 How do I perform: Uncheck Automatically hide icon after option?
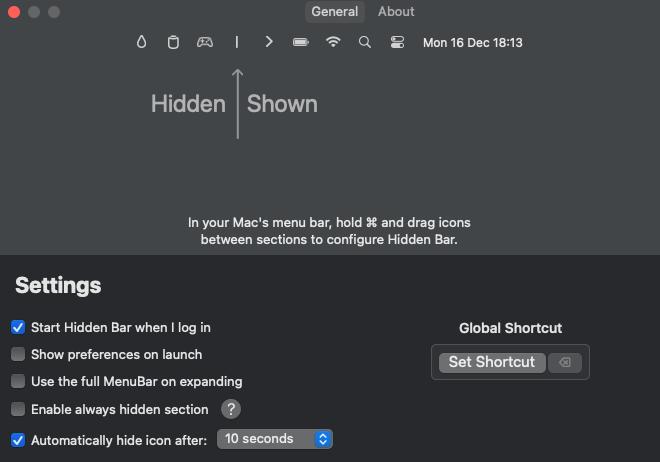pyautogui.click(x=18, y=439)
